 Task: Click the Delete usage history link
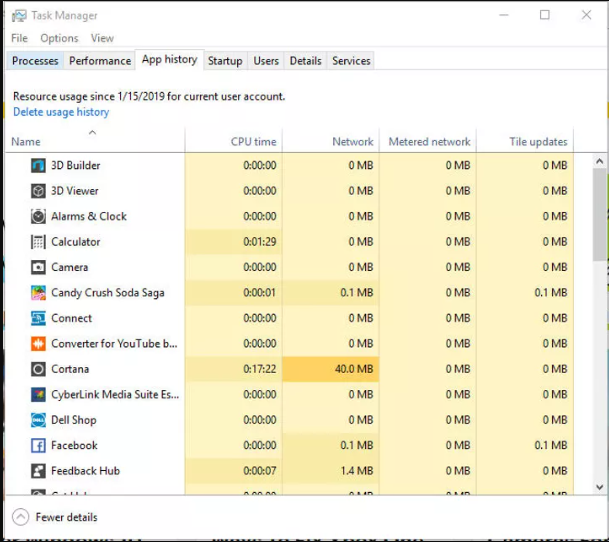tap(61, 112)
